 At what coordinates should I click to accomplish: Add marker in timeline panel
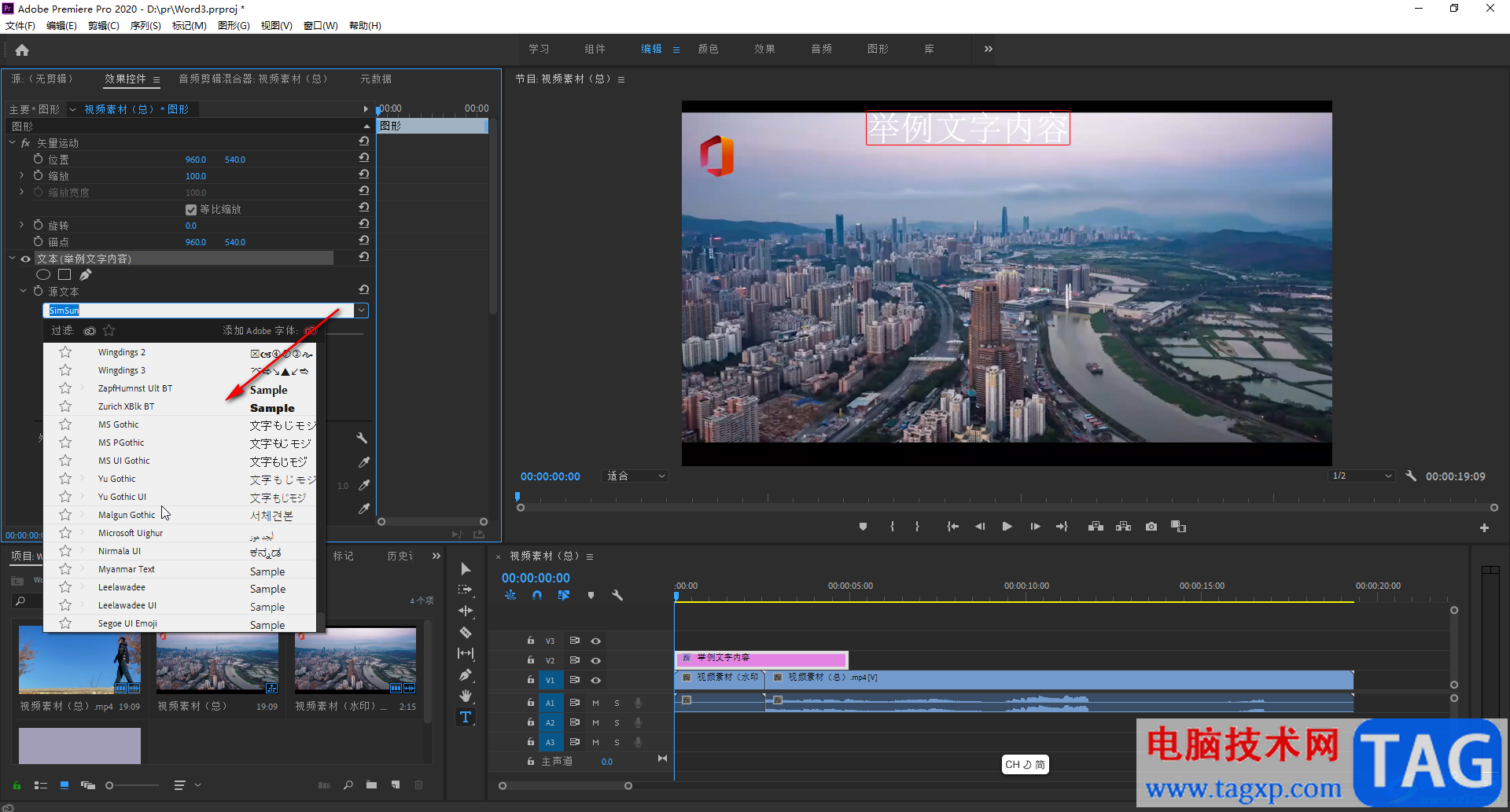[x=591, y=595]
